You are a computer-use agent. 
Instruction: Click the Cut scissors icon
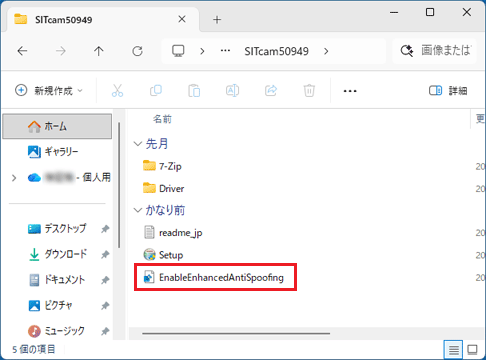pyautogui.click(x=117, y=90)
